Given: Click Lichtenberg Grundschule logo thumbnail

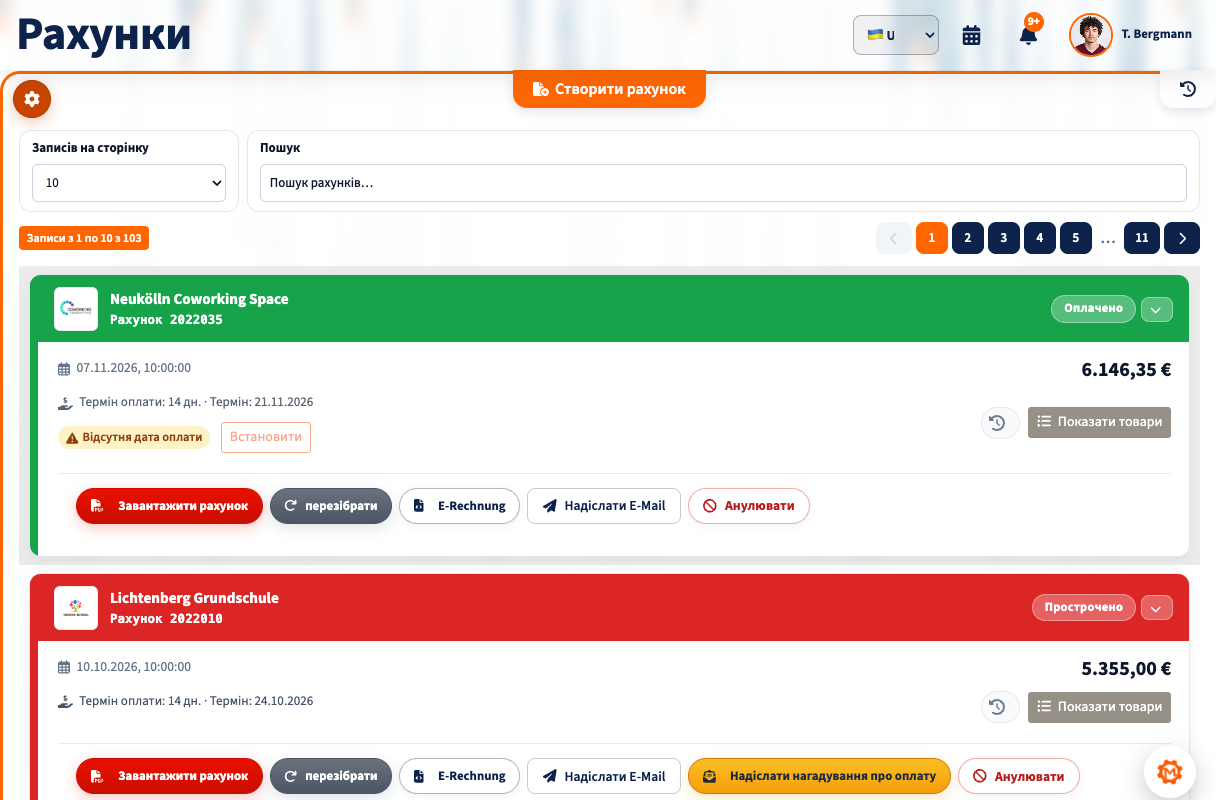Looking at the screenshot, I should (x=76, y=608).
